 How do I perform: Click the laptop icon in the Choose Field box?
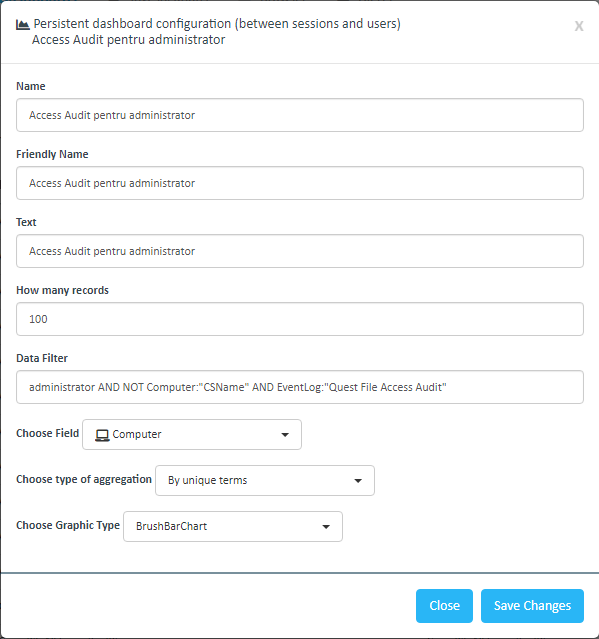pyautogui.click(x=102, y=435)
